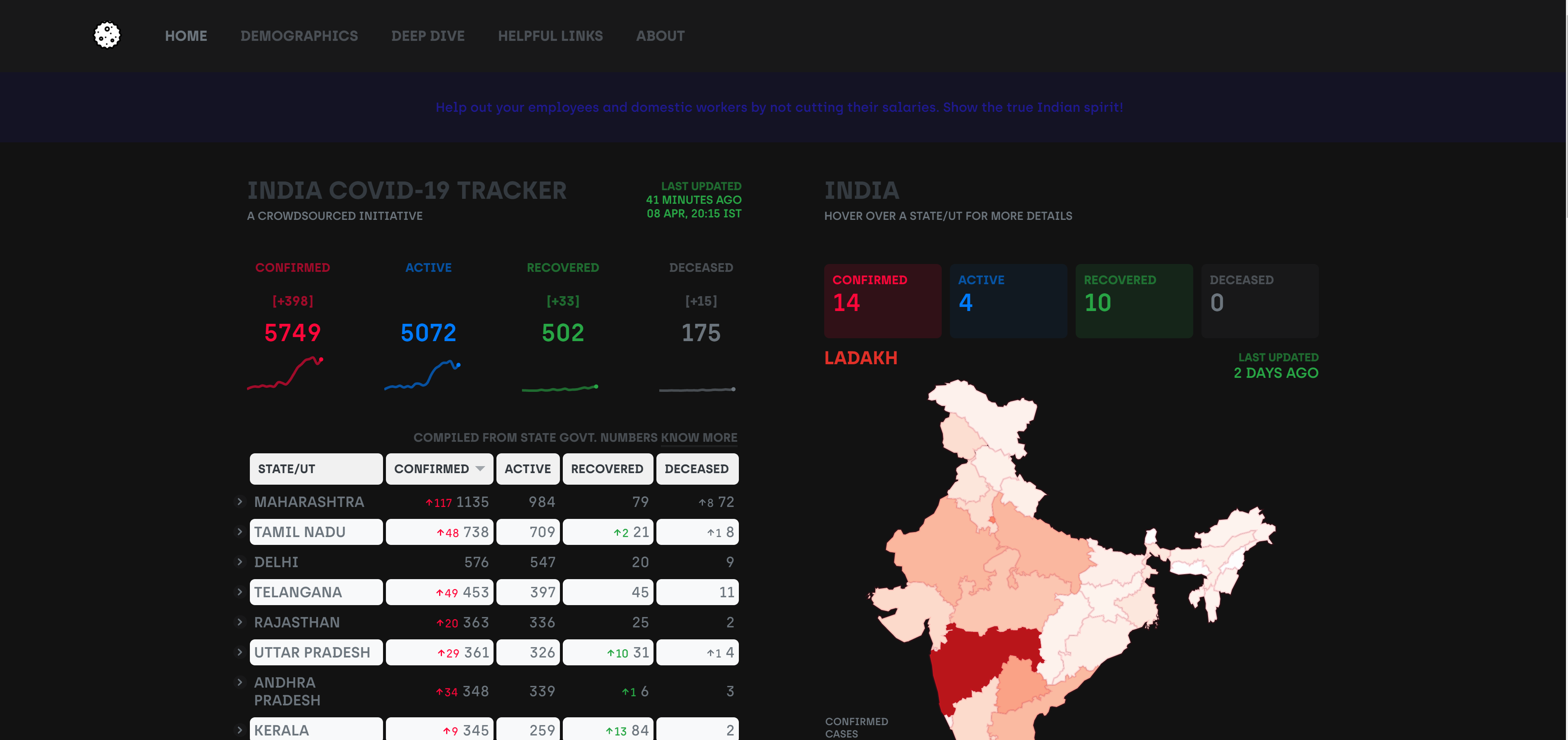
Task: Click Telangana deceased cell 11
Action: click(x=697, y=592)
